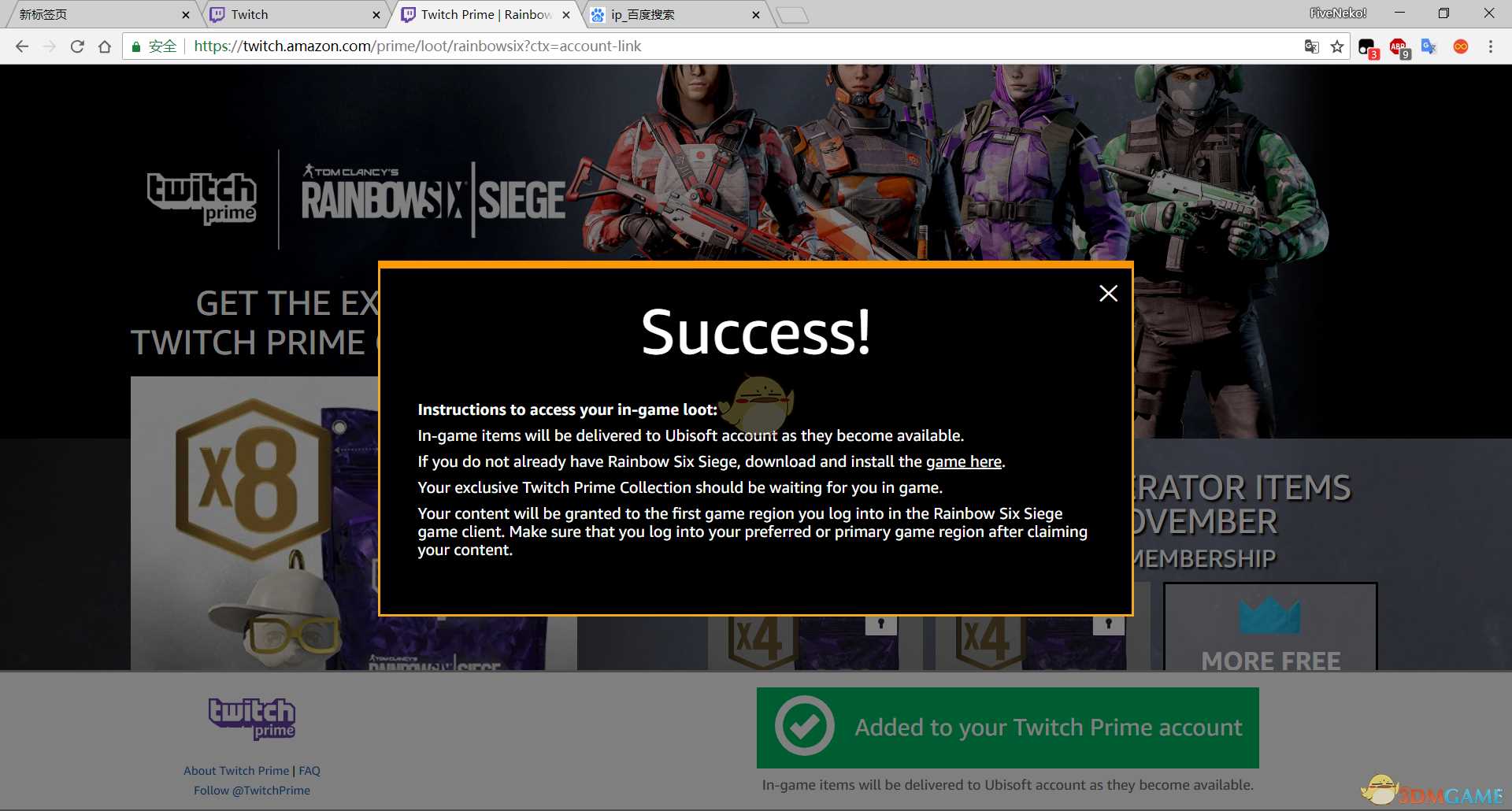This screenshot has width=1512, height=811.
Task: Minimize the Chrome window
Action: pos(1399,13)
